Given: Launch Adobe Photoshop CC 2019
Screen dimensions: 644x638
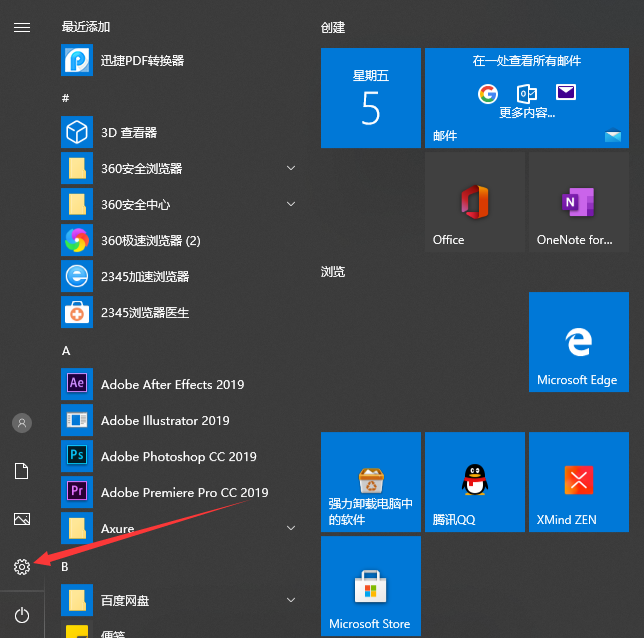Looking at the screenshot, I should [178, 457].
